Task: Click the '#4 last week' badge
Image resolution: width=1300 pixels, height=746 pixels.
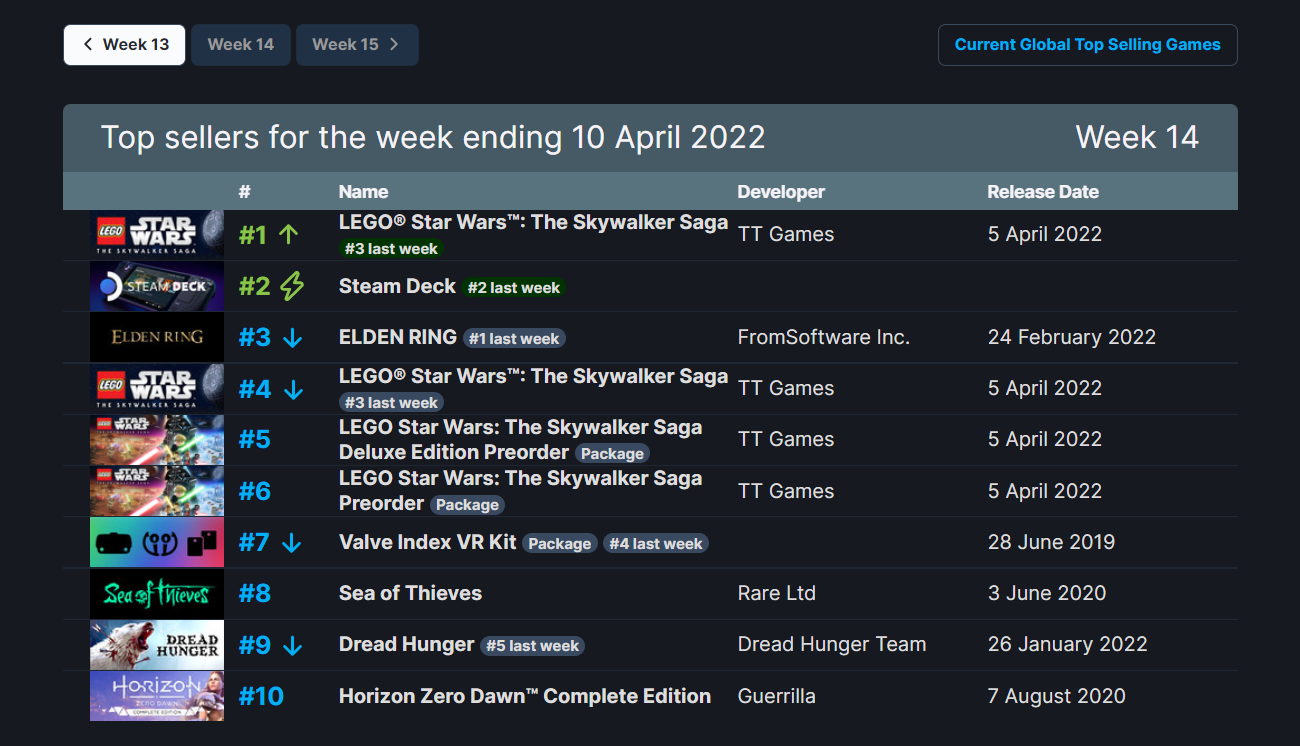Action: pyautogui.click(x=656, y=543)
